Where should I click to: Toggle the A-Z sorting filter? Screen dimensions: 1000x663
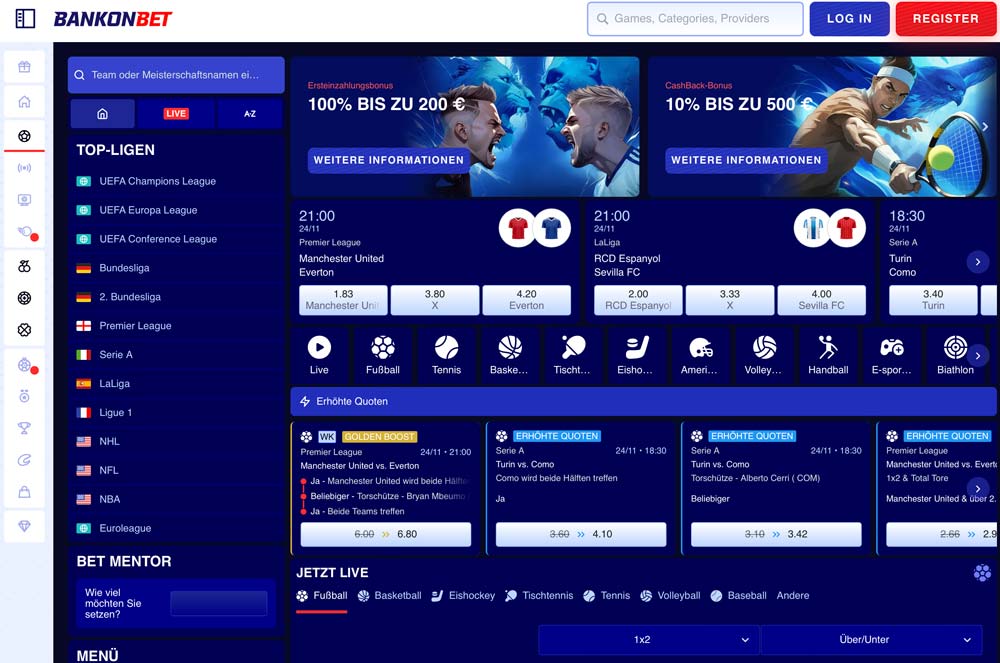(249, 113)
